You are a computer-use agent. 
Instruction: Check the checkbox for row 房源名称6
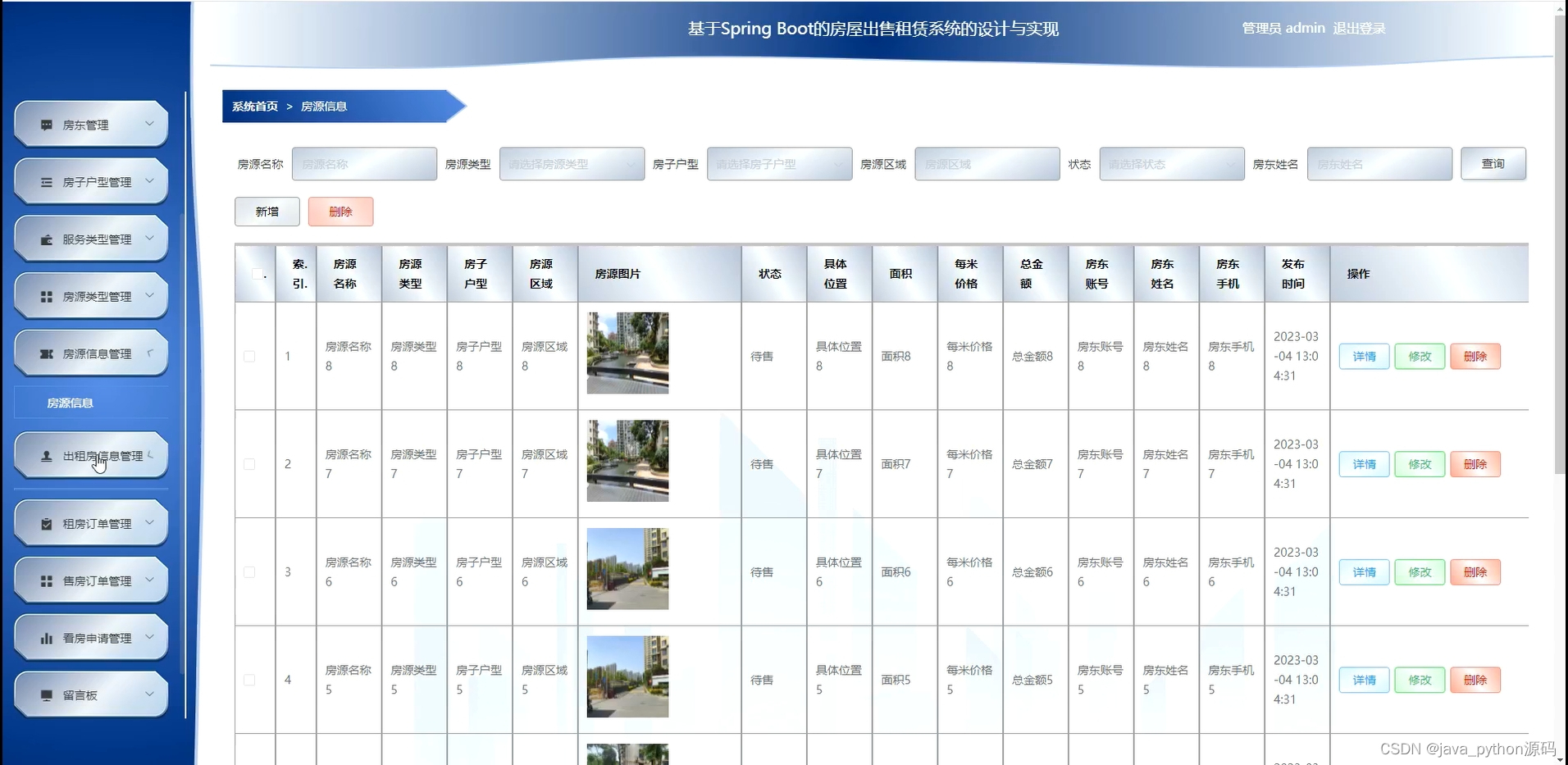[x=249, y=572]
